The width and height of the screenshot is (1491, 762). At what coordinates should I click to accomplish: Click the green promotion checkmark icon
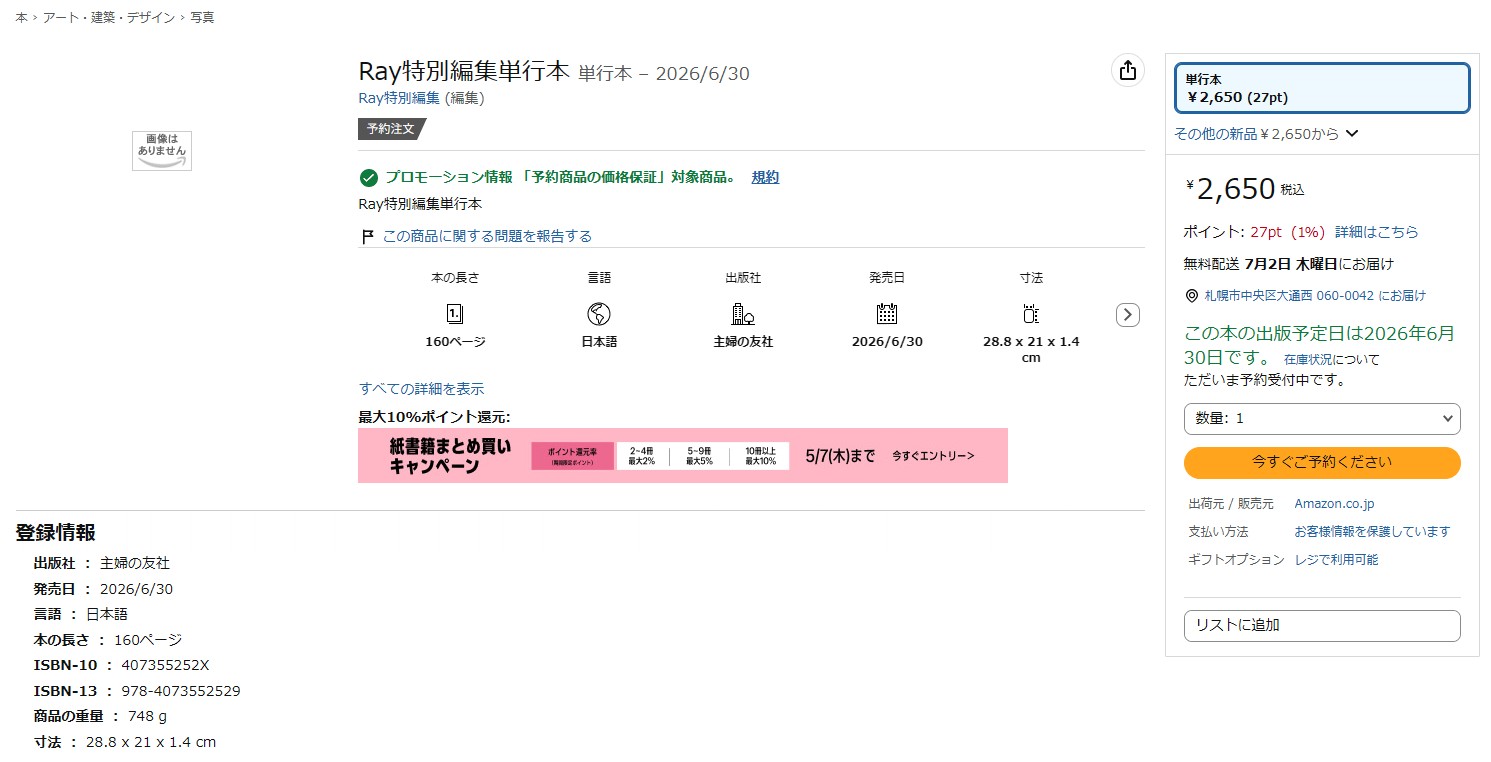(x=368, y=178)
